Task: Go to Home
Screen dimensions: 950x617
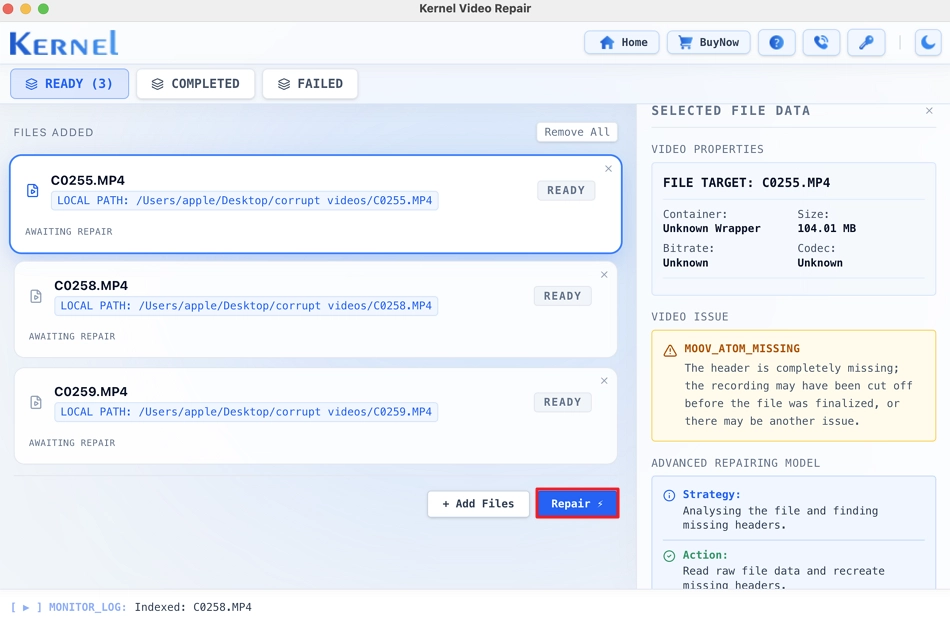Action: click(622, 42)
